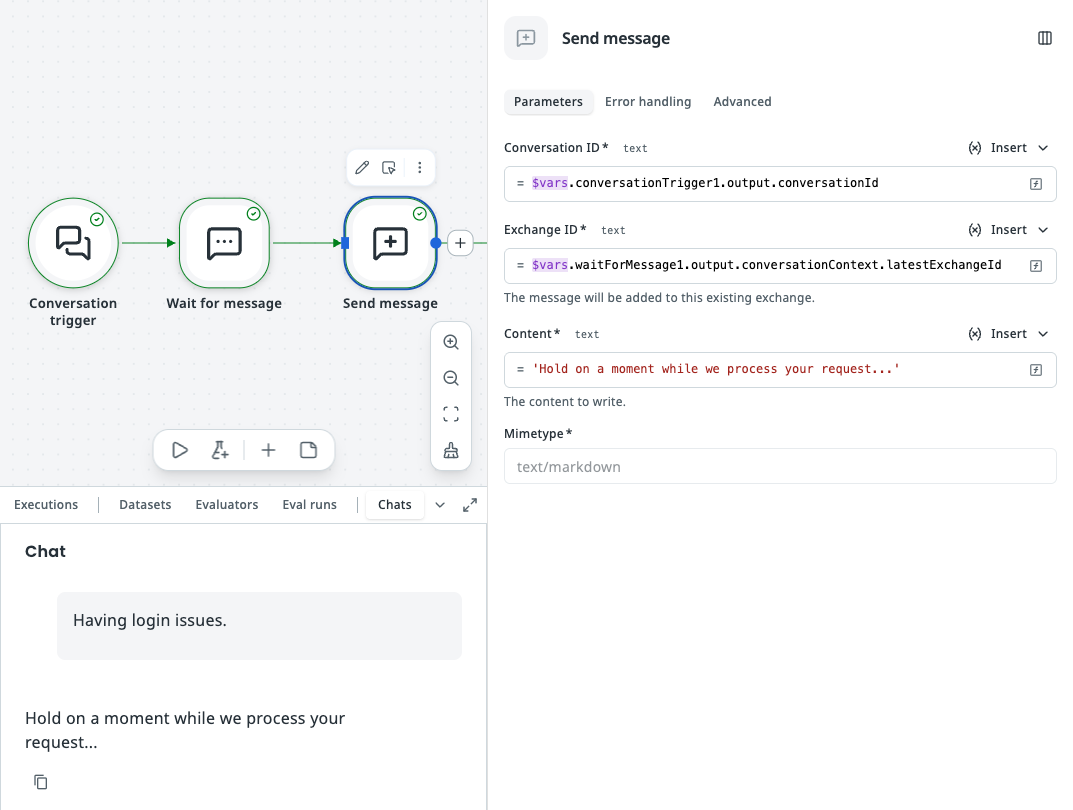
Task: Click the Mimetype text/markdown field
Action: [780, 467]
